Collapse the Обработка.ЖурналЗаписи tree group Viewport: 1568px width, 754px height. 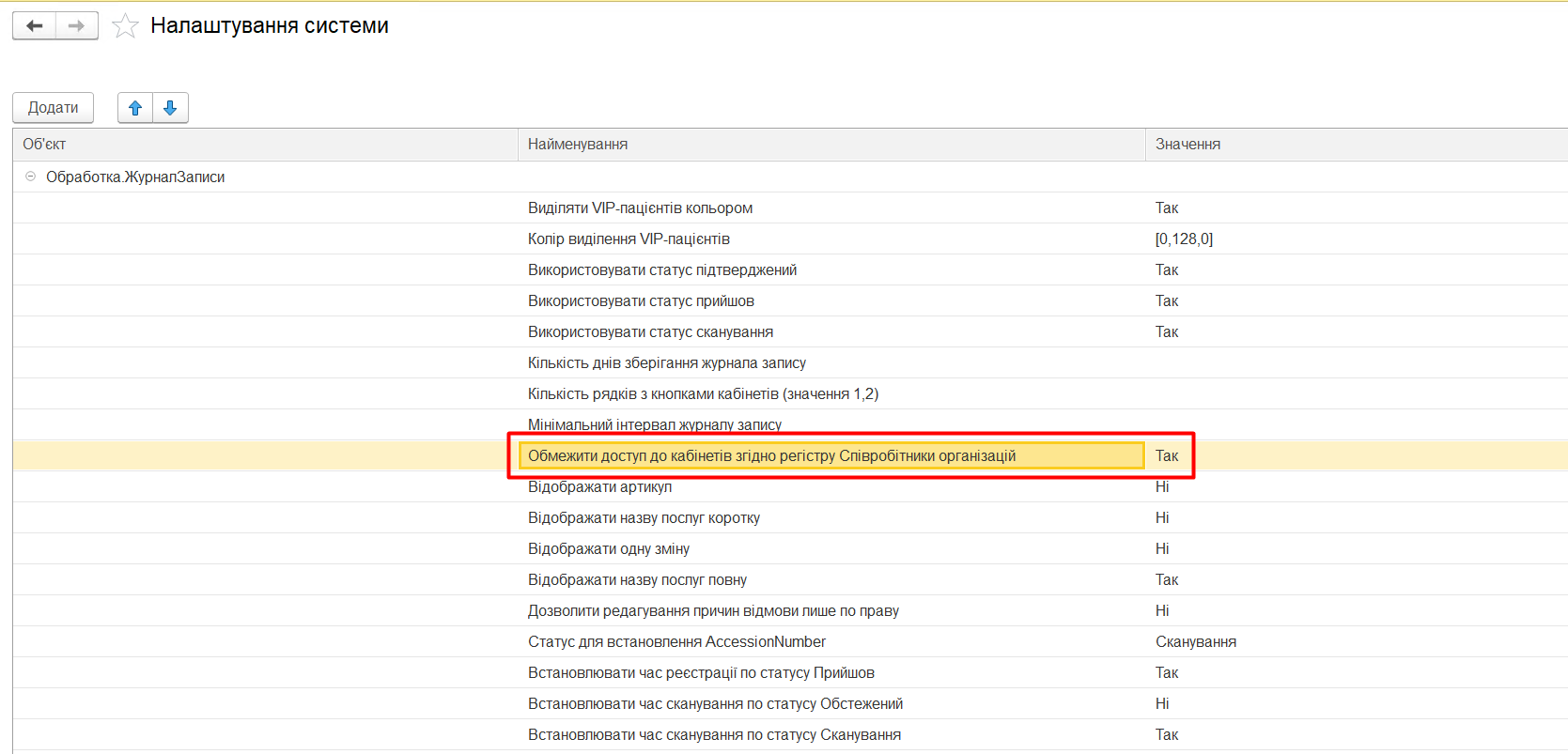(x=30, y=177)
